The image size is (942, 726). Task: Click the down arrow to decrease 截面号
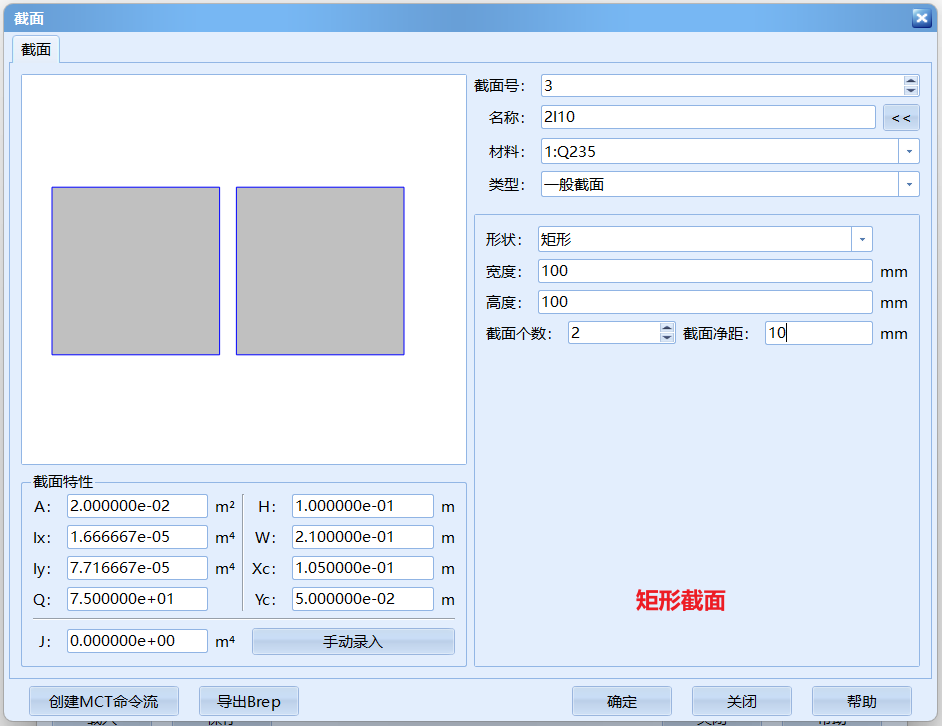(x=910, y=91)
